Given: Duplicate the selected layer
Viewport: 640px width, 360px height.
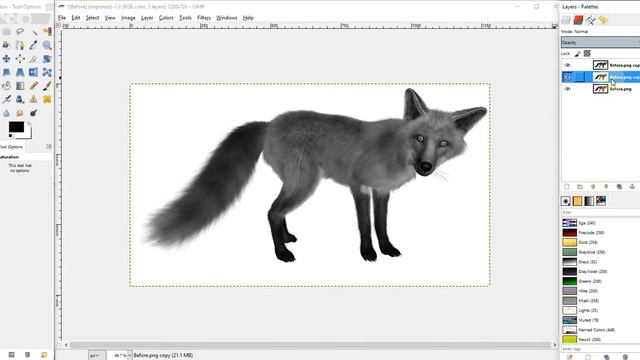Looking at the screenshot, I should 619,187.
